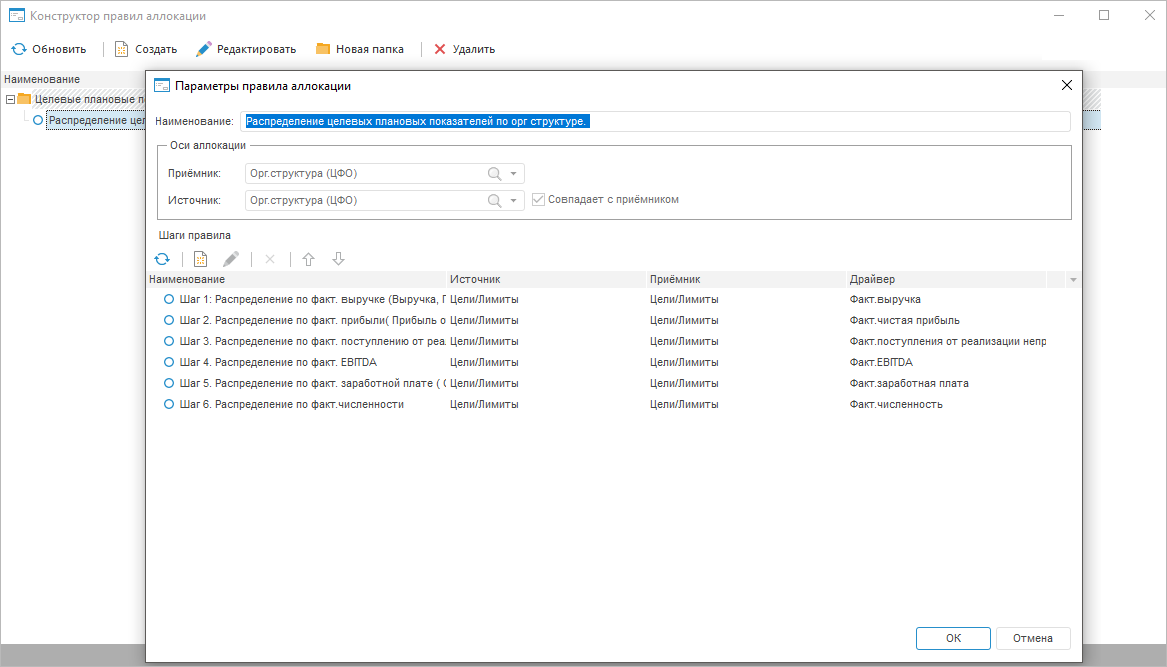The height and width of the screenshot is (667, 1167).
Task: Open the column settings arrow beside the Драйвер header
Action: tap(1073, 280)
